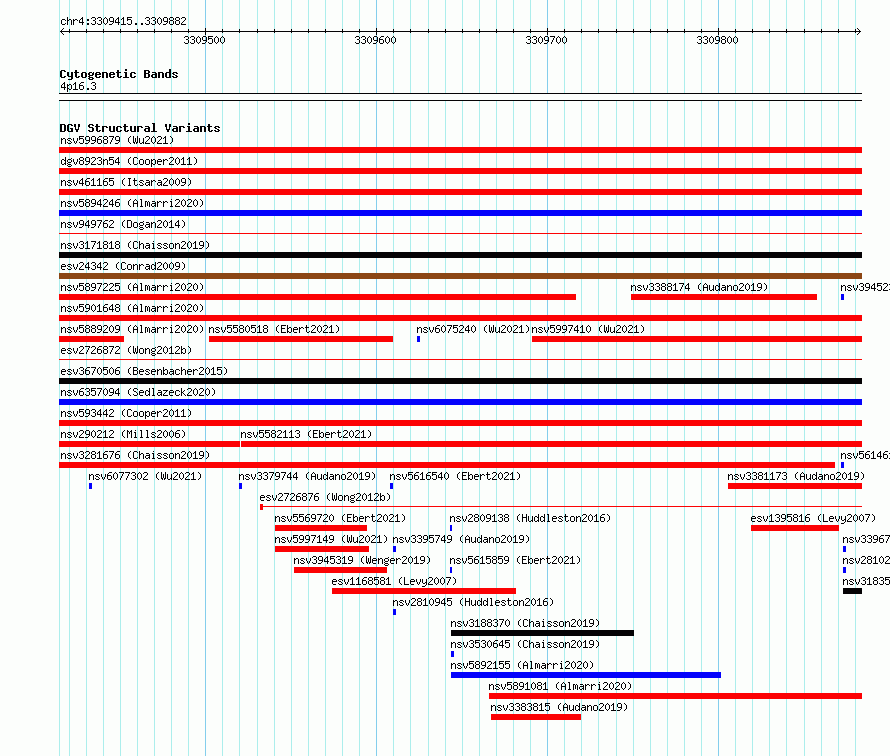Click nsv3395749 (Audano2019) label

[461, 539]
